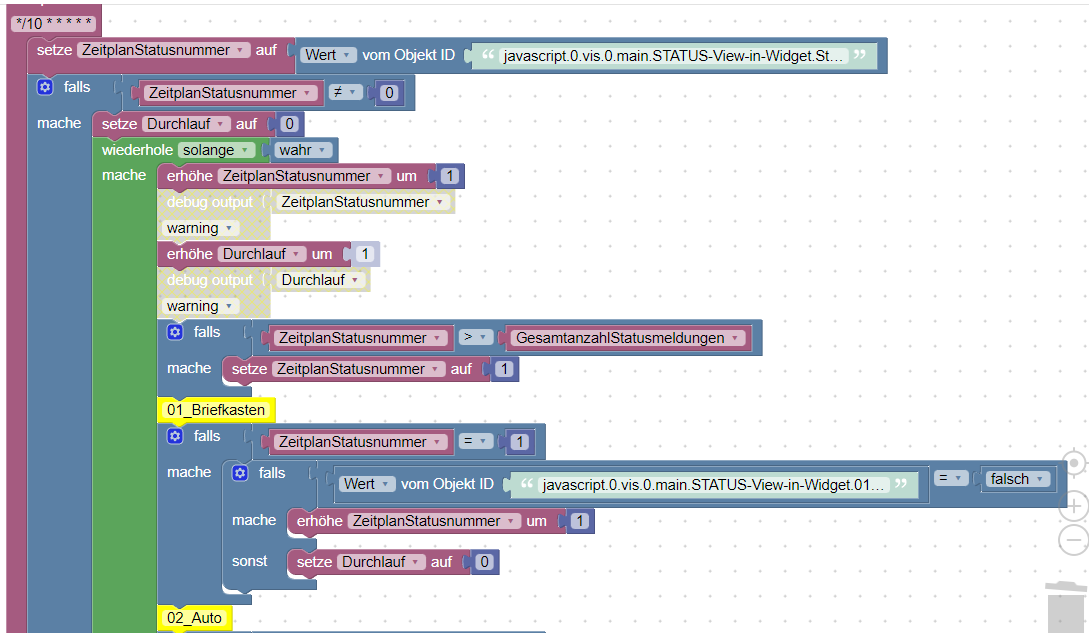Click the trash can icon

1067,607
